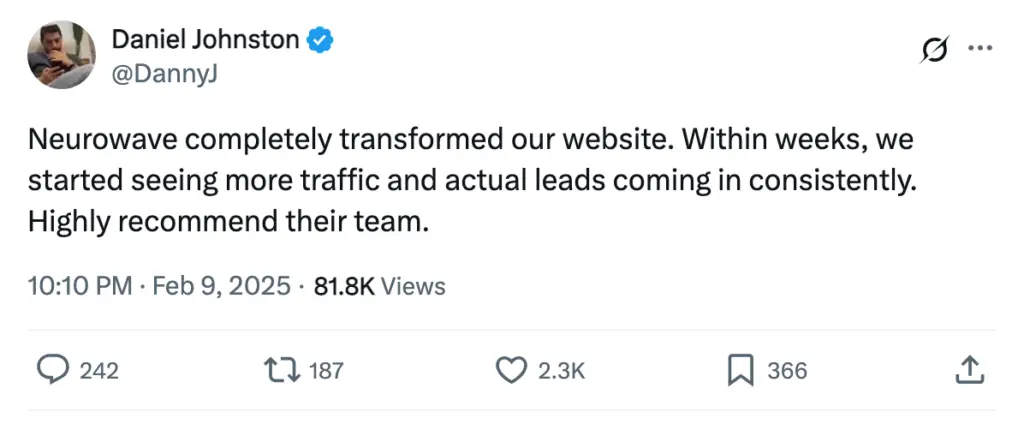Like the post with heart icon
The height and width of the screenshot is (430, 1024).
(511, 371)
